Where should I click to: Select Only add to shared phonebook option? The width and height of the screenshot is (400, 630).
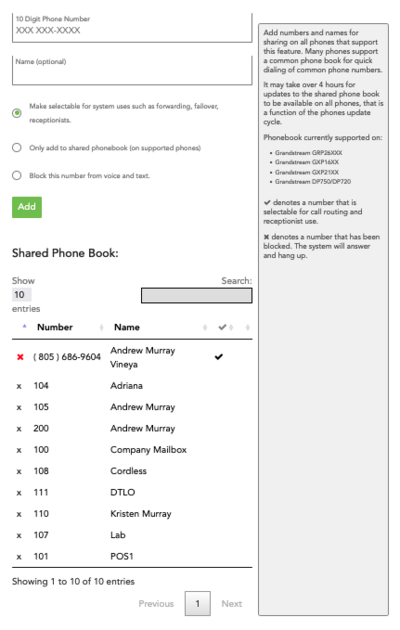pyautogui.click(x=16, y=147)
